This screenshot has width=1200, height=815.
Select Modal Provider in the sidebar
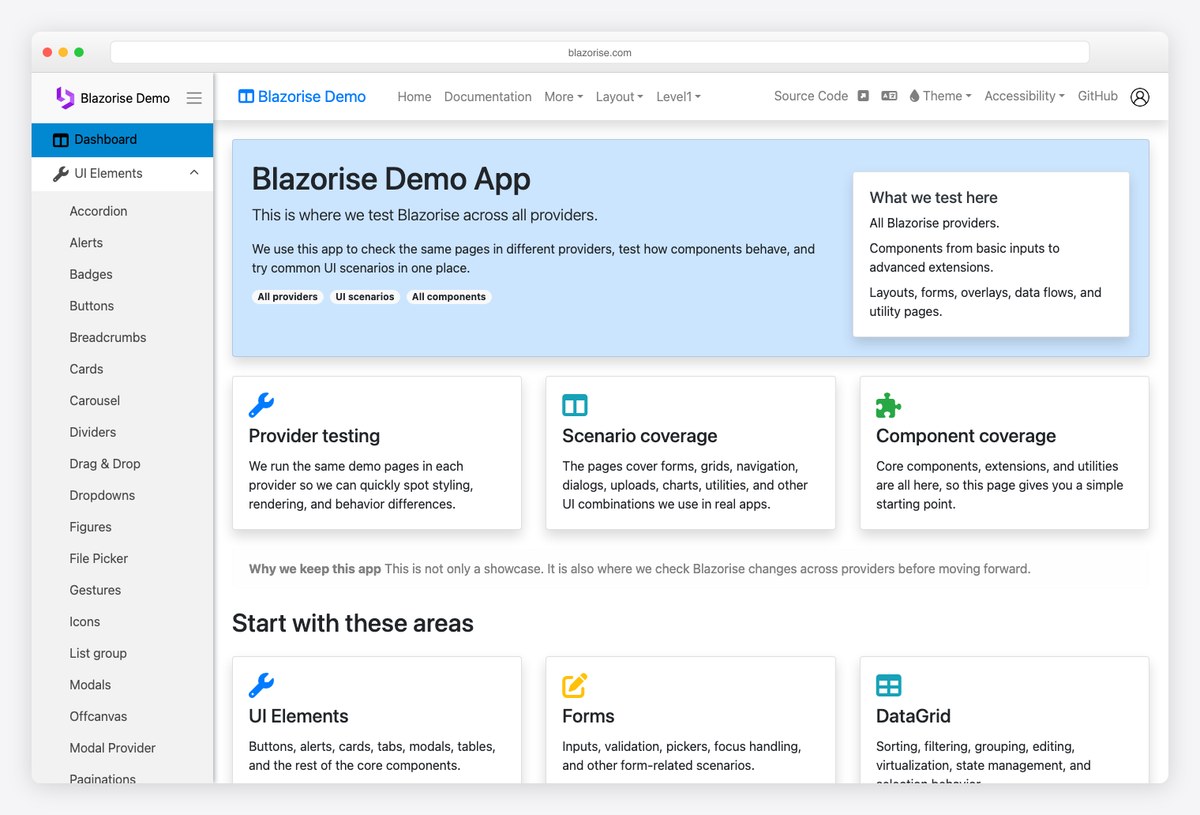[x=113, y=748]
